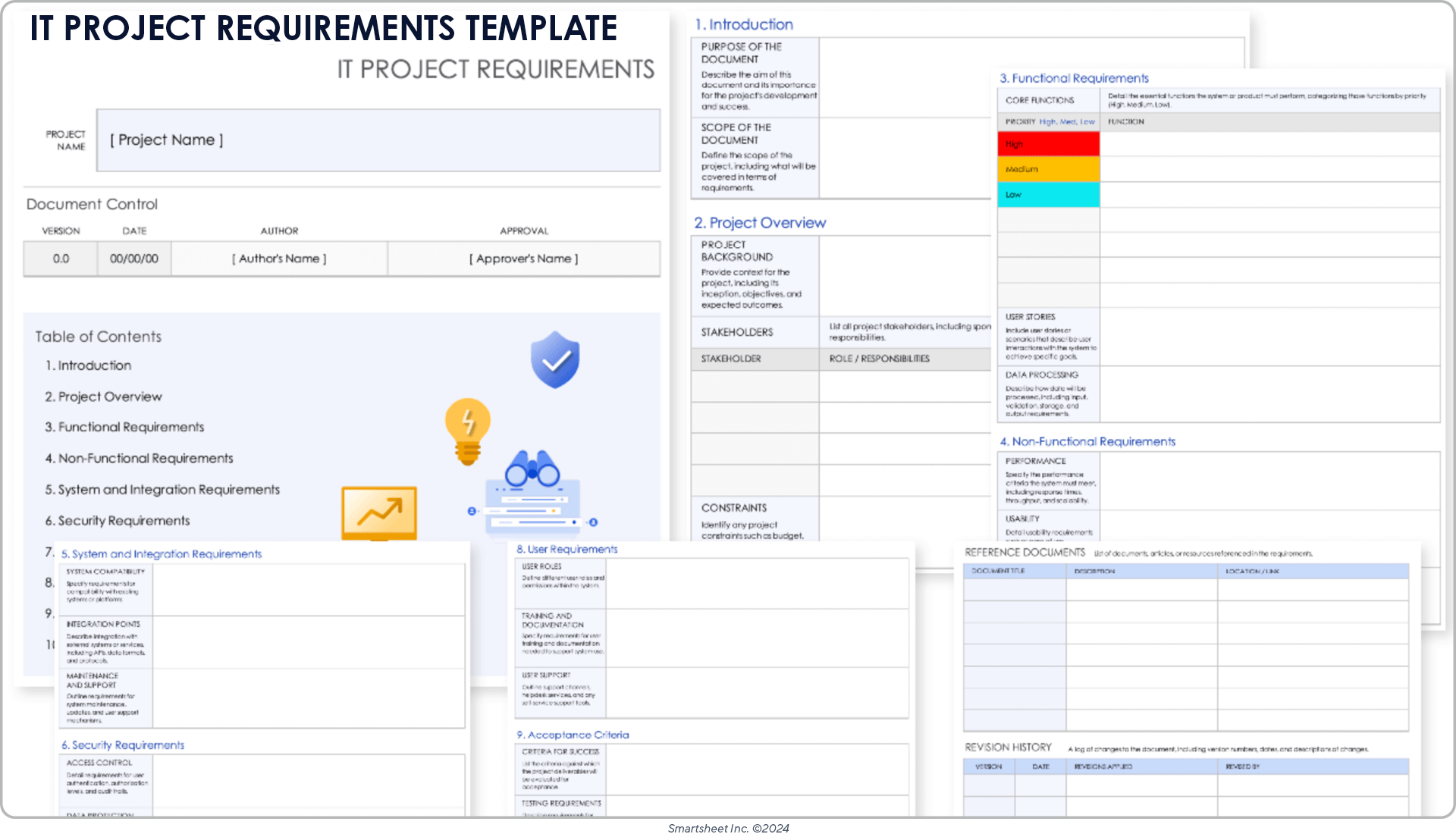Click the '5. System and Integration Requirements' page heading
Screen dimensions: 1456x834
click(162, 554)
